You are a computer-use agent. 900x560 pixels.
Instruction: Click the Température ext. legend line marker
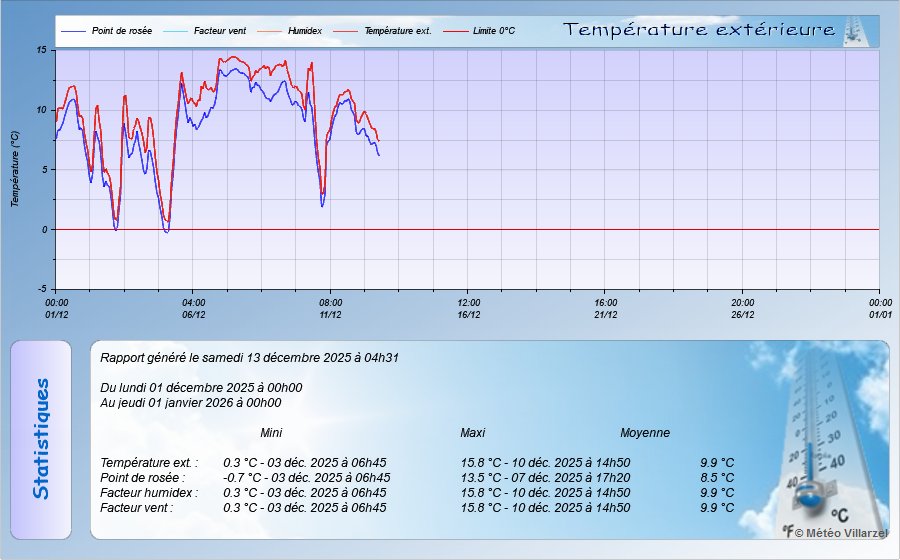[345, 31]
